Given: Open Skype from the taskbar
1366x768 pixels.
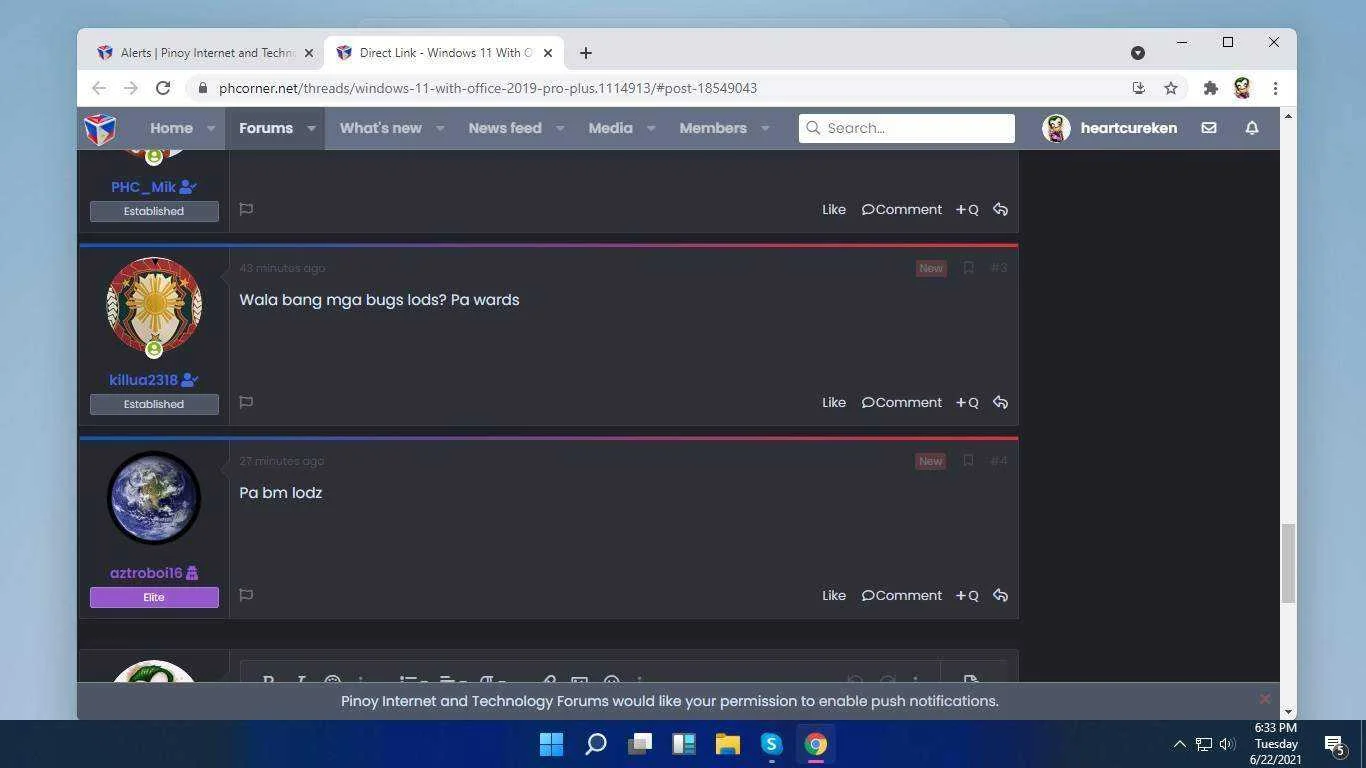Looking at the screenshot, I should pos(771,744).
